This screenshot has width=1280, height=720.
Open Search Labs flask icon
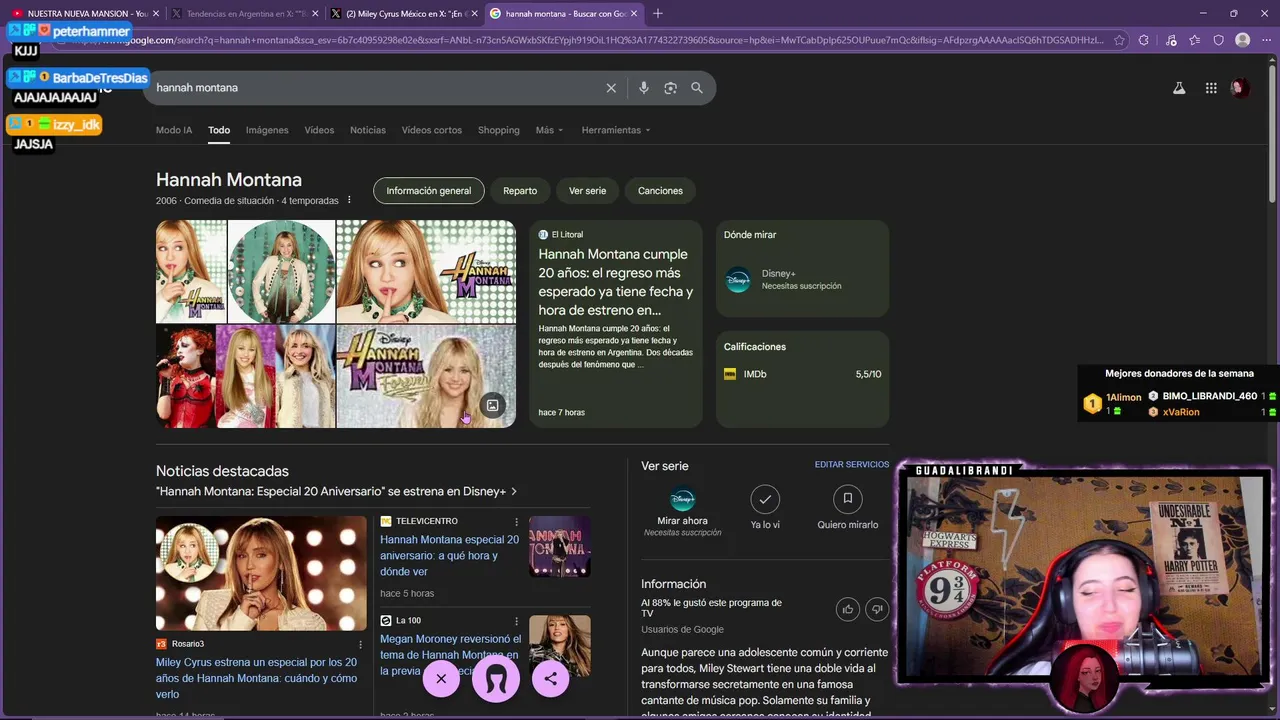point(1179,88)
